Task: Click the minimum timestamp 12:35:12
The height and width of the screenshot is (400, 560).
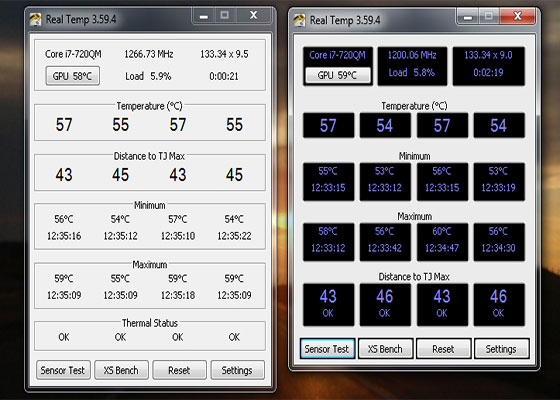Action: (x=121, y=236)
